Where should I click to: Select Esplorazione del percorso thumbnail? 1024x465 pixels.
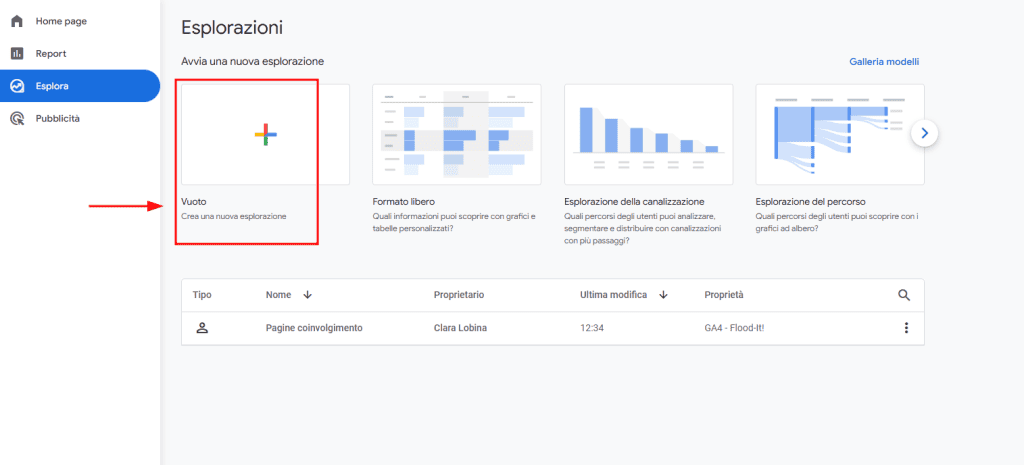point(840,135)
